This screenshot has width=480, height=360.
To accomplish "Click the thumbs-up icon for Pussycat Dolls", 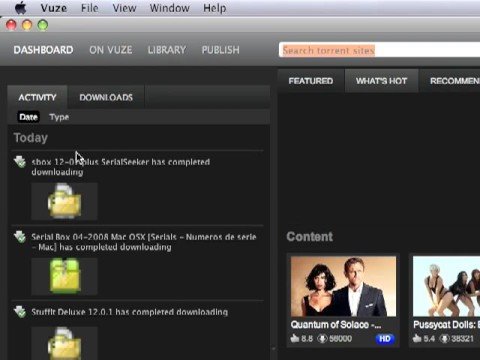I will coord(417,338).
